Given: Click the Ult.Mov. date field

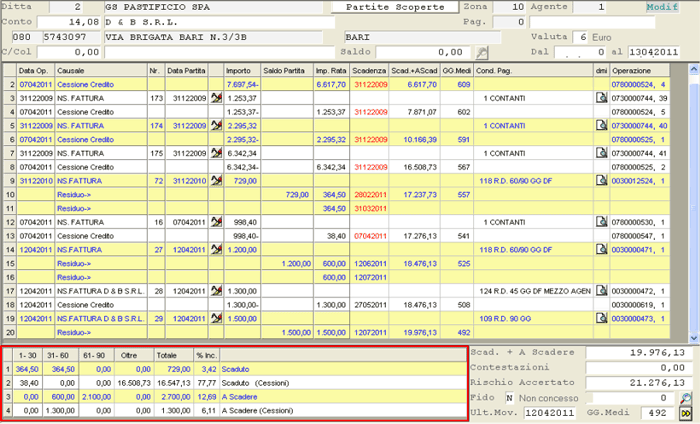Looking at the screenshot, I should coord(547,412).
